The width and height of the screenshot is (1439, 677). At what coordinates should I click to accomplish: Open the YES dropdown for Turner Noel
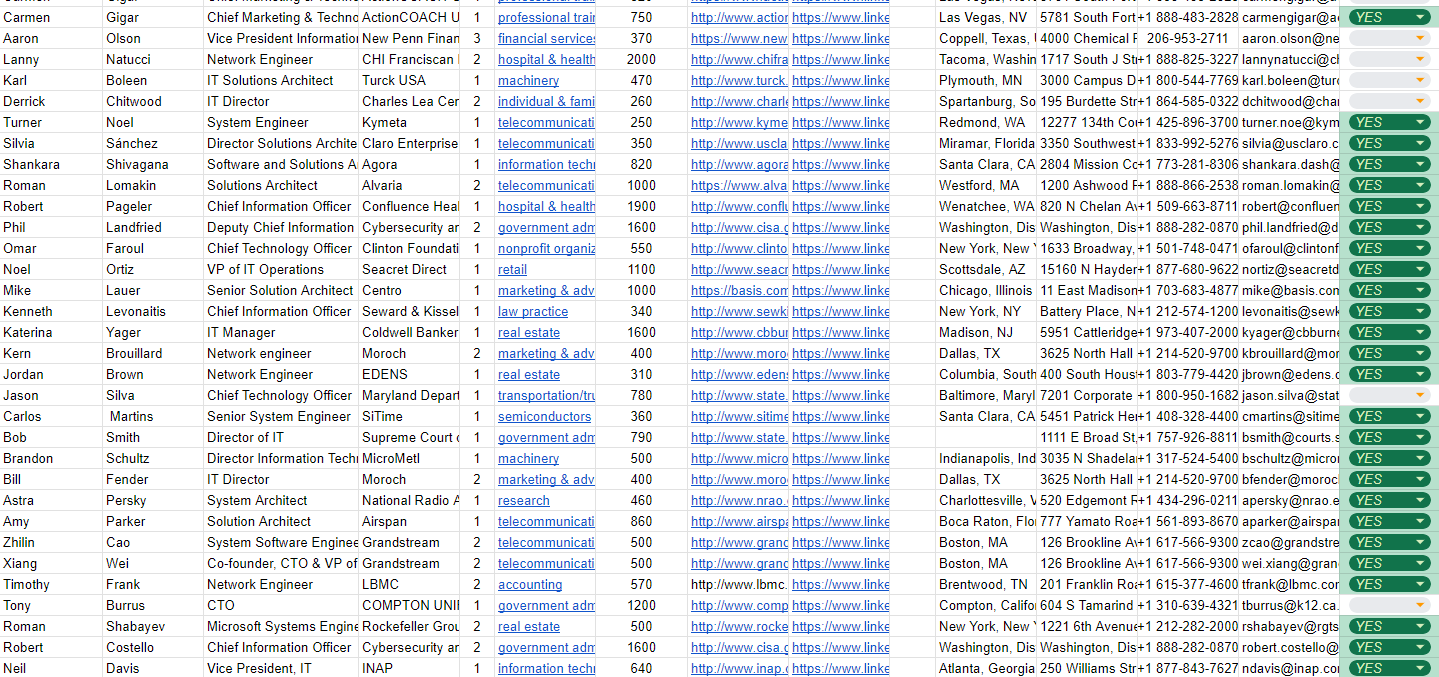[x=1389, y=122]
